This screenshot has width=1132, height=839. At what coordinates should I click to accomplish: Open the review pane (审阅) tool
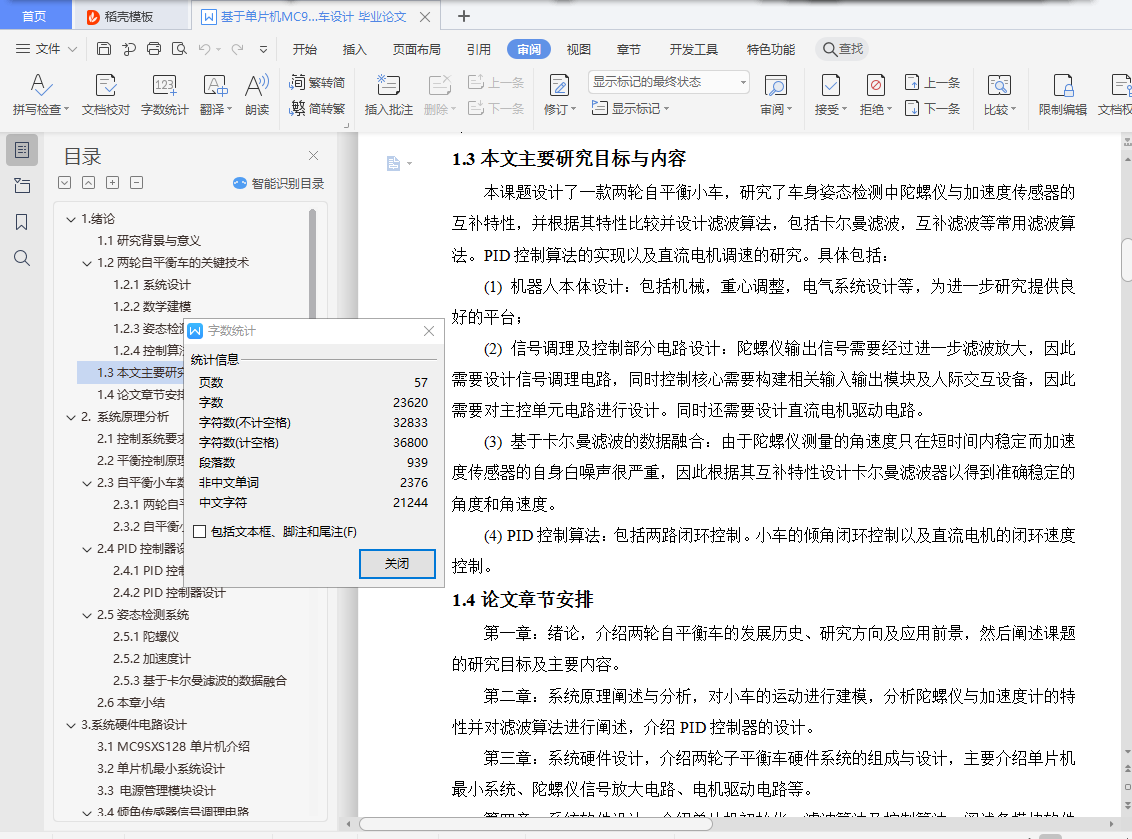point(776,94)
